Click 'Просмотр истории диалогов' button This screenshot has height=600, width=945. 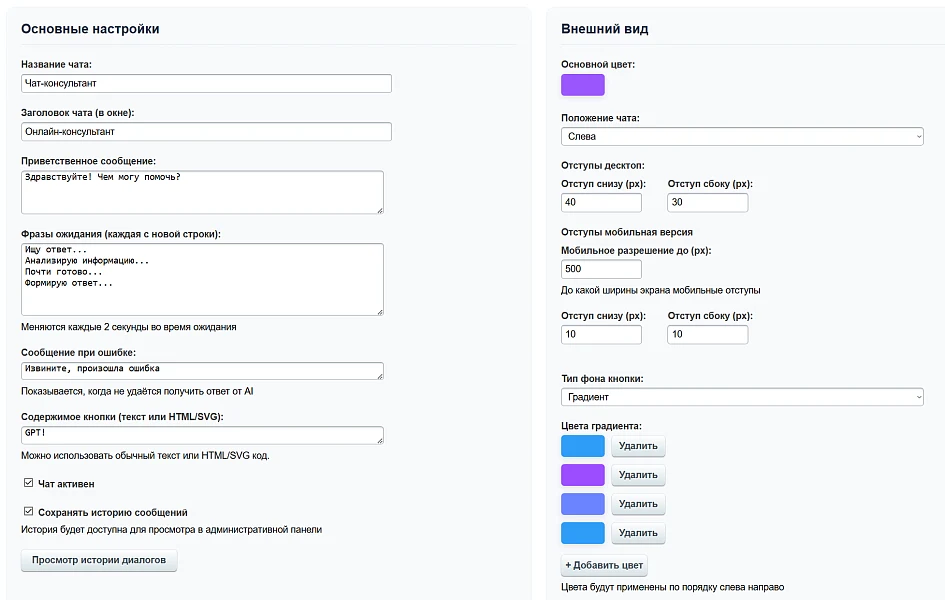[99, 560]
